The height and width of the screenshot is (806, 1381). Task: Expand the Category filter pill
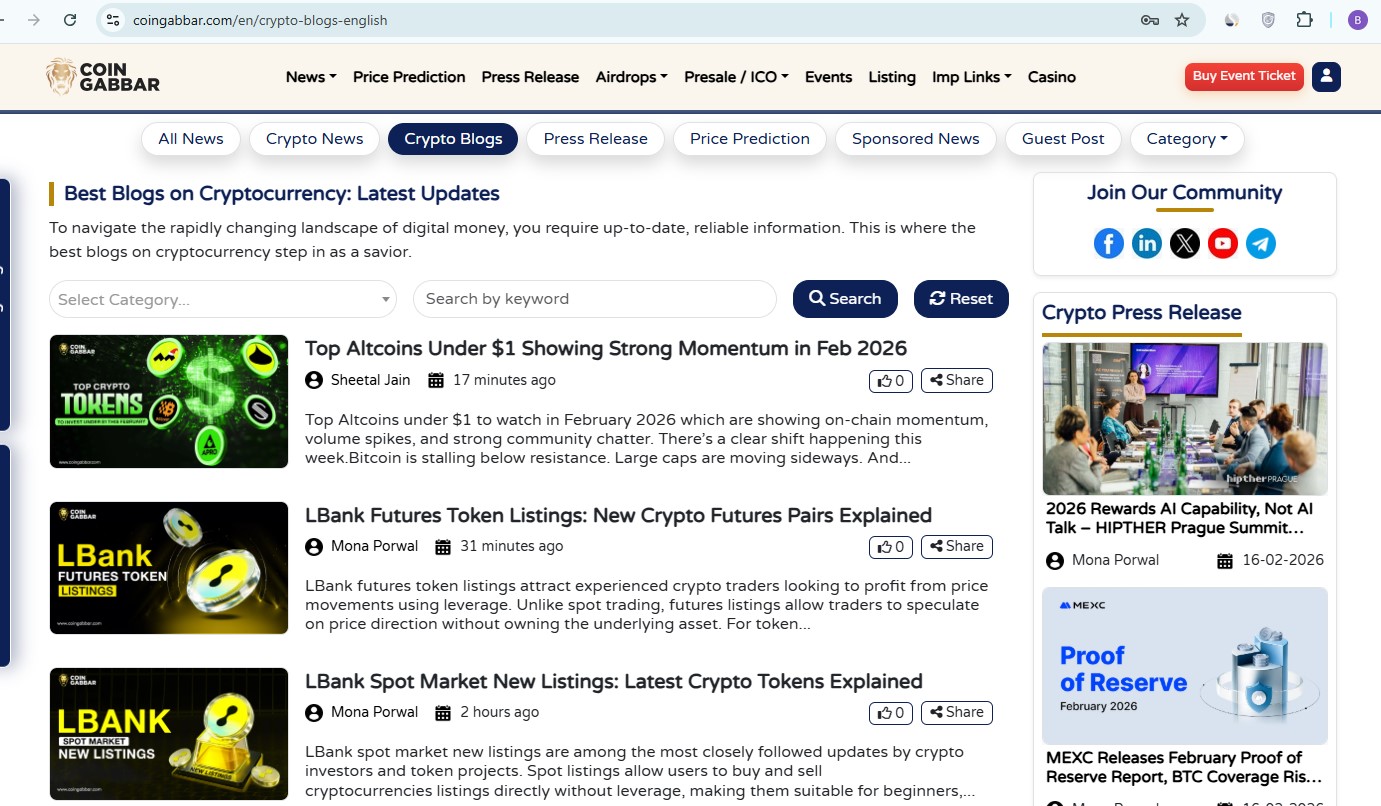tap(1187, 139)
